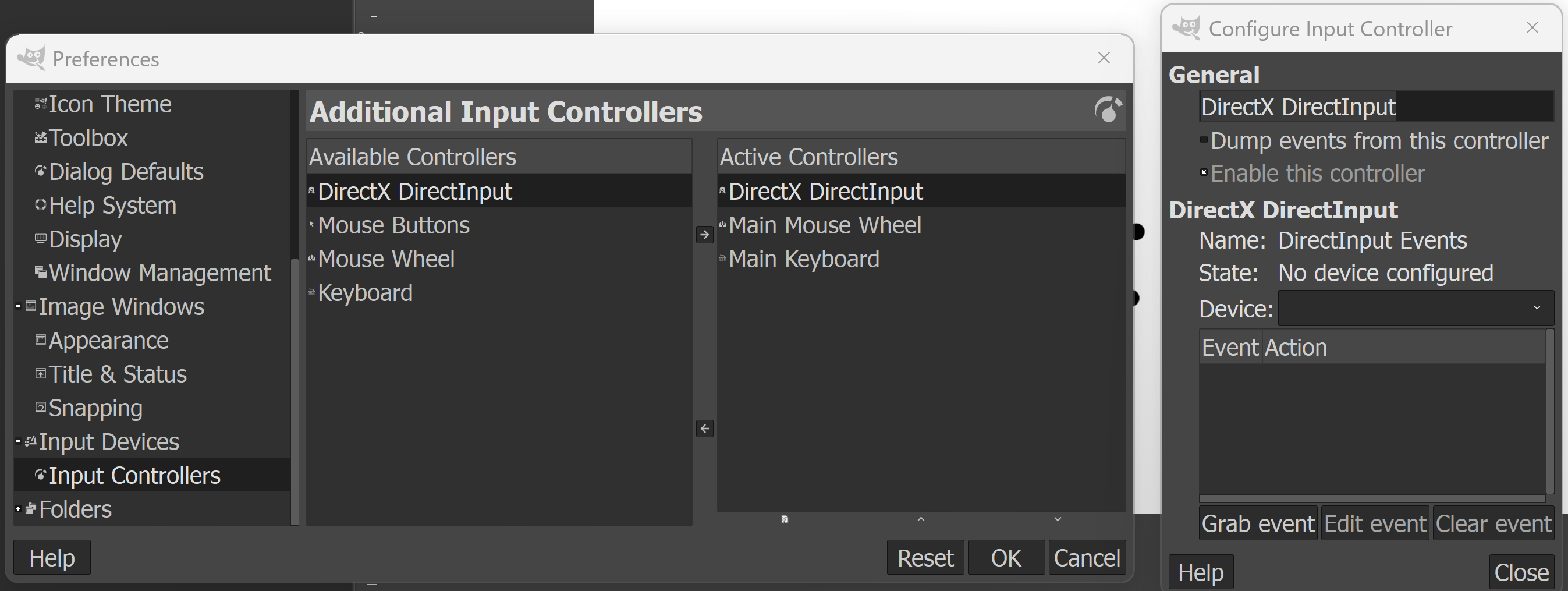Click the Reset button in Preferences
This screenshot has width=1568, height=591.
tap(925, 558)
